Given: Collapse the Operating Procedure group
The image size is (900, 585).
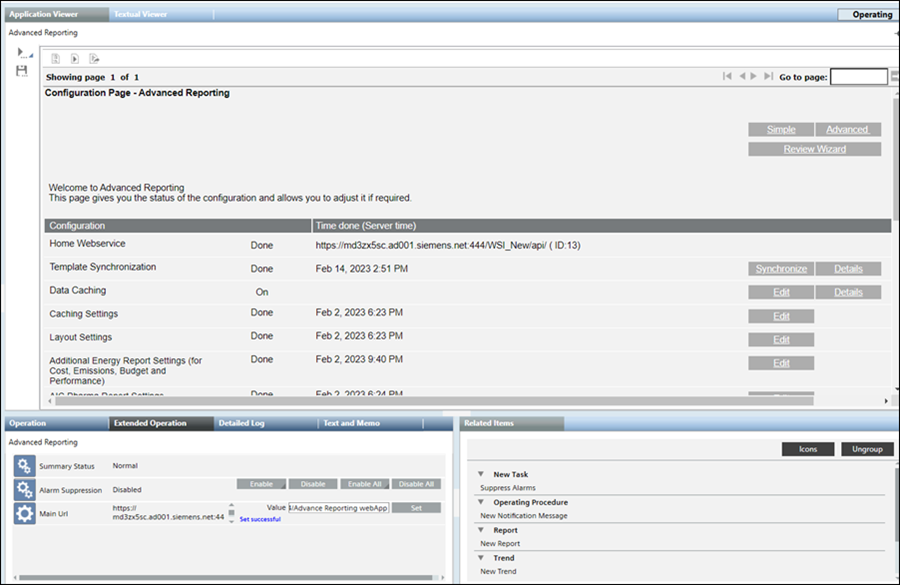Looking at the screenshot, I should click(x=481, y=502).
